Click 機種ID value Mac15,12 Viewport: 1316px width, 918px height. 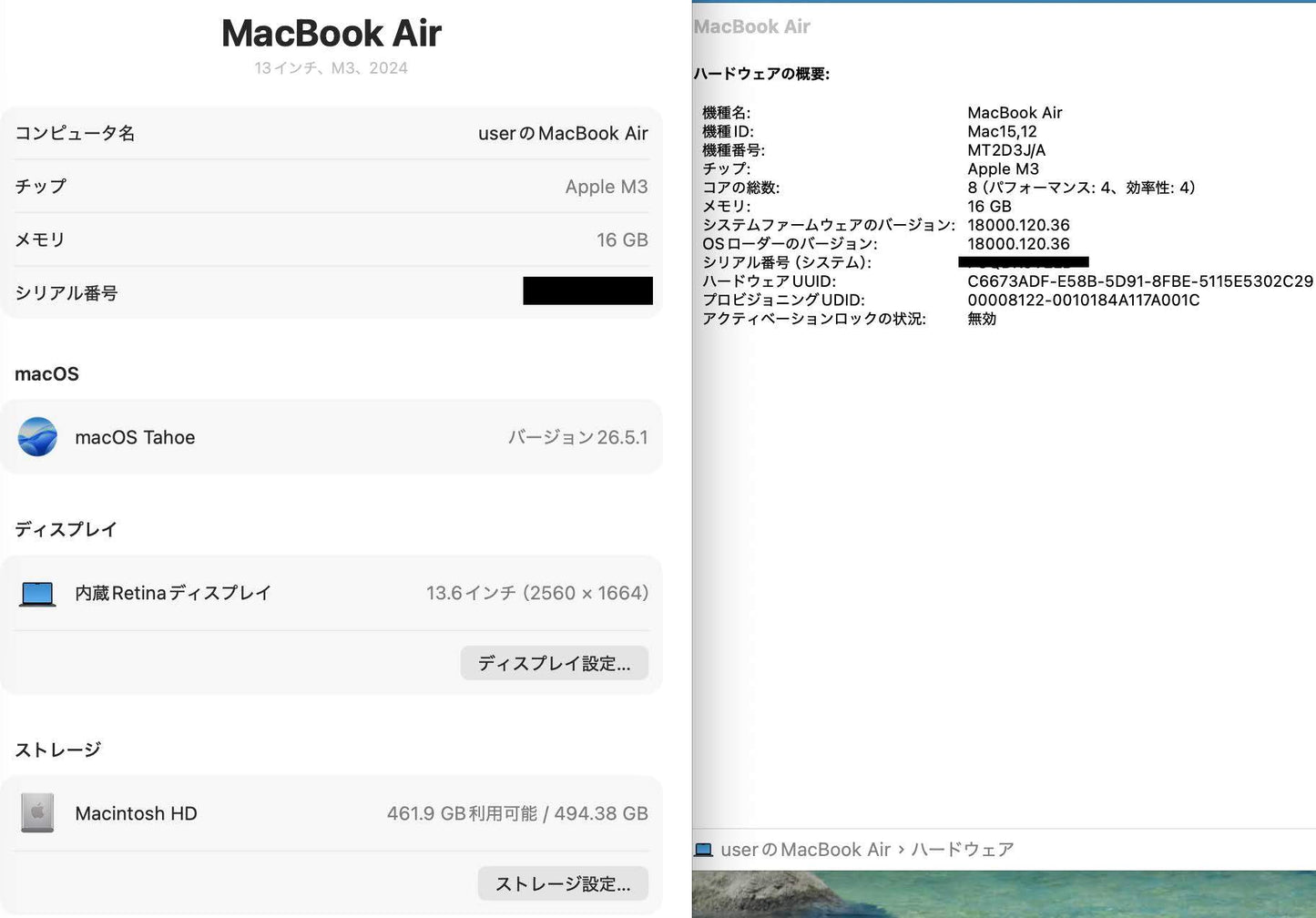[x=1002, y=131]
